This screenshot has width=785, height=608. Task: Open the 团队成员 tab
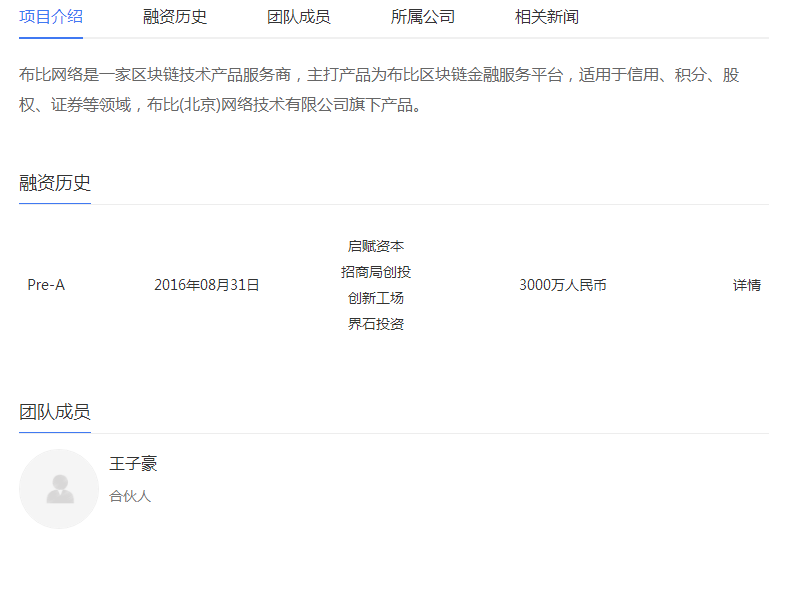pos(299,17)
